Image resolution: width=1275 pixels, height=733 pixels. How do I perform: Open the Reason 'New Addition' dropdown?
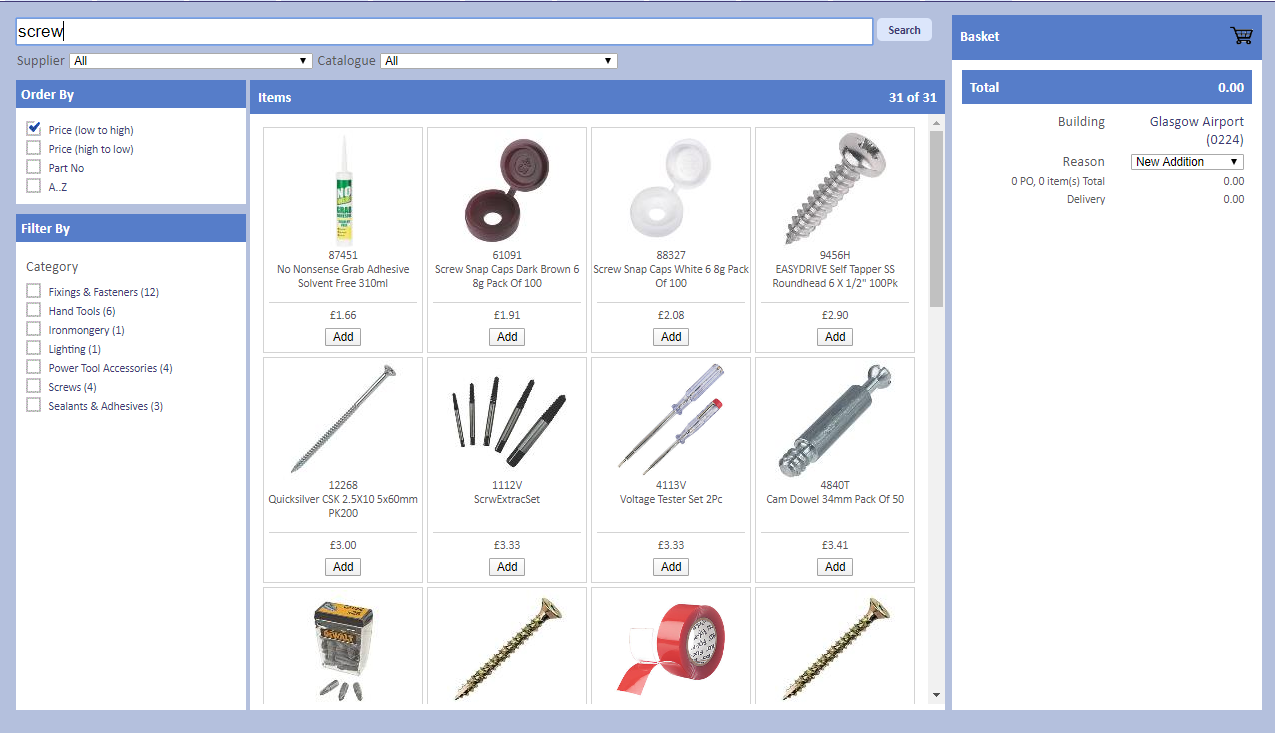1187,162
